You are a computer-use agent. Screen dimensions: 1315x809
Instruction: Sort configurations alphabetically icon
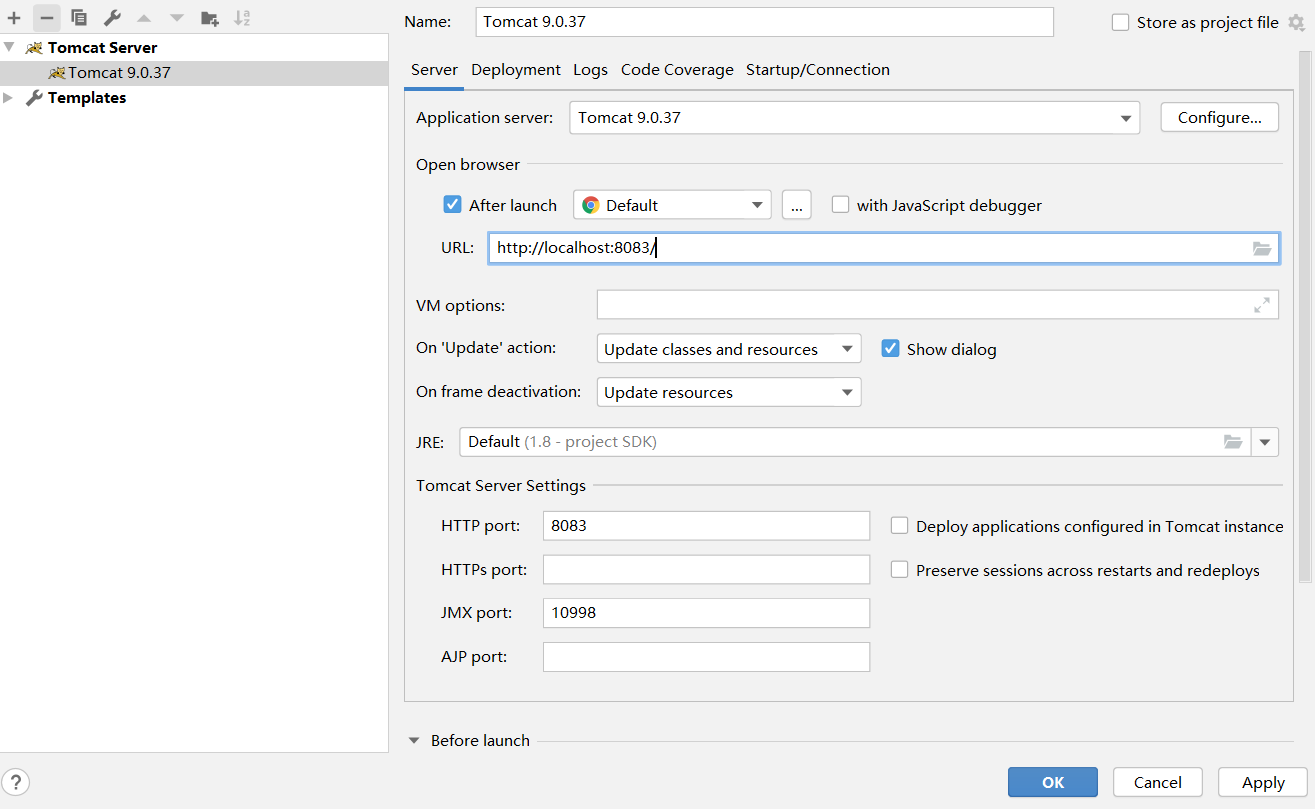click(242, 18)
